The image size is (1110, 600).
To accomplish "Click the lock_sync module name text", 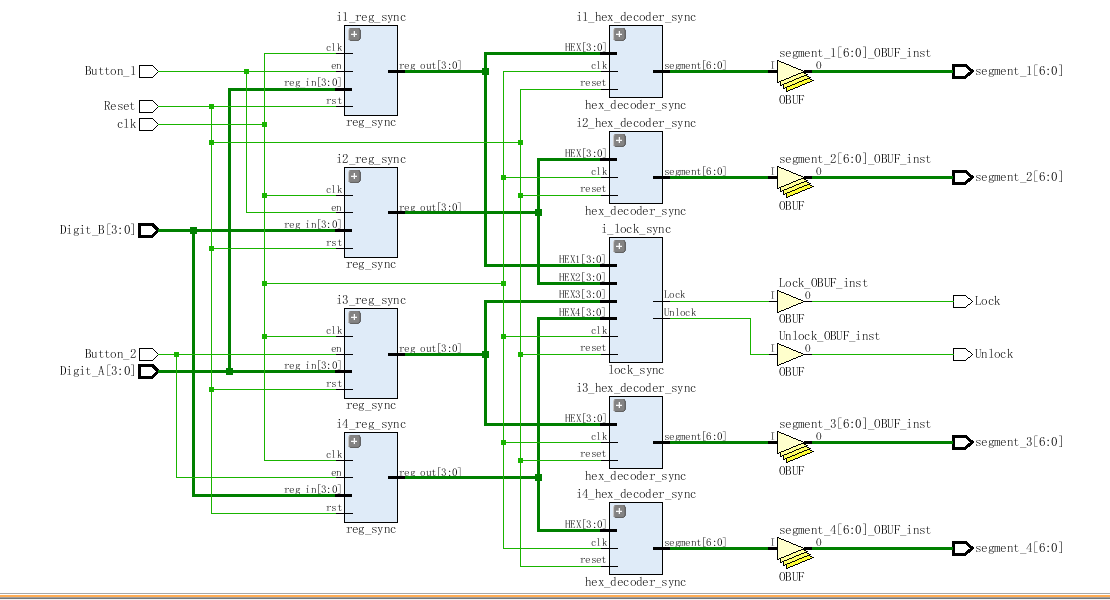I will (x=636, y=370).
